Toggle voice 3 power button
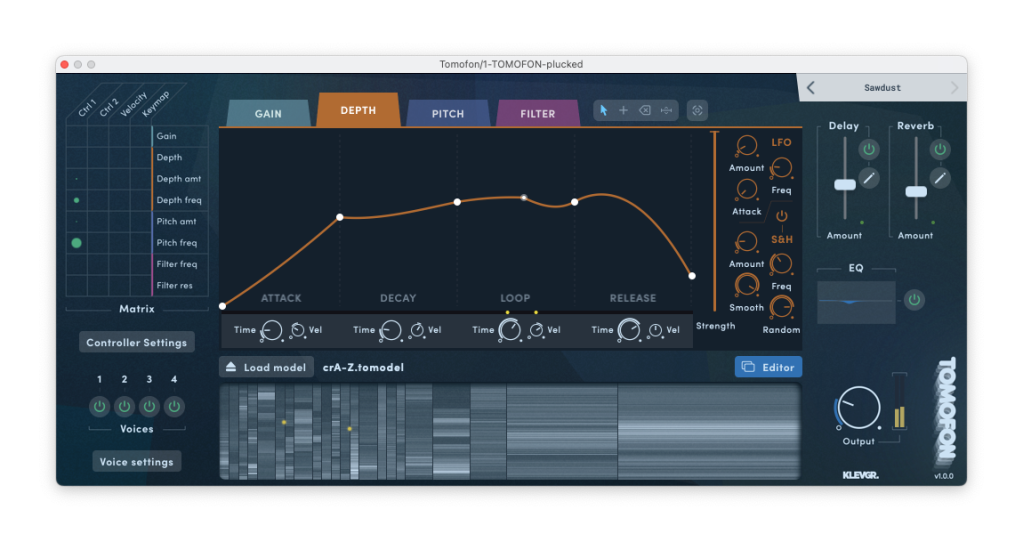The height and width of the screenshot is (542, 1023). tap(149, 407)
